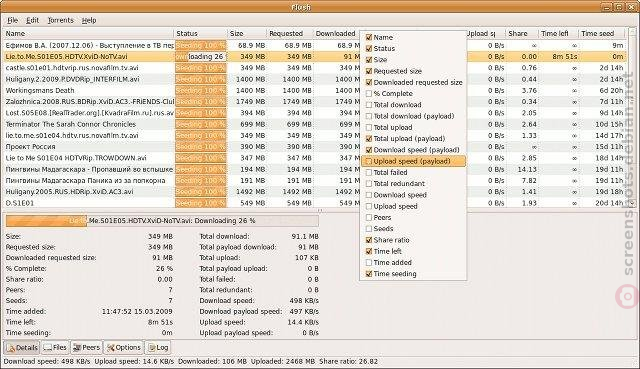The width and height of the screenshot is (640, 369).
Task: Open the File menu
Action: pos(12,20)
